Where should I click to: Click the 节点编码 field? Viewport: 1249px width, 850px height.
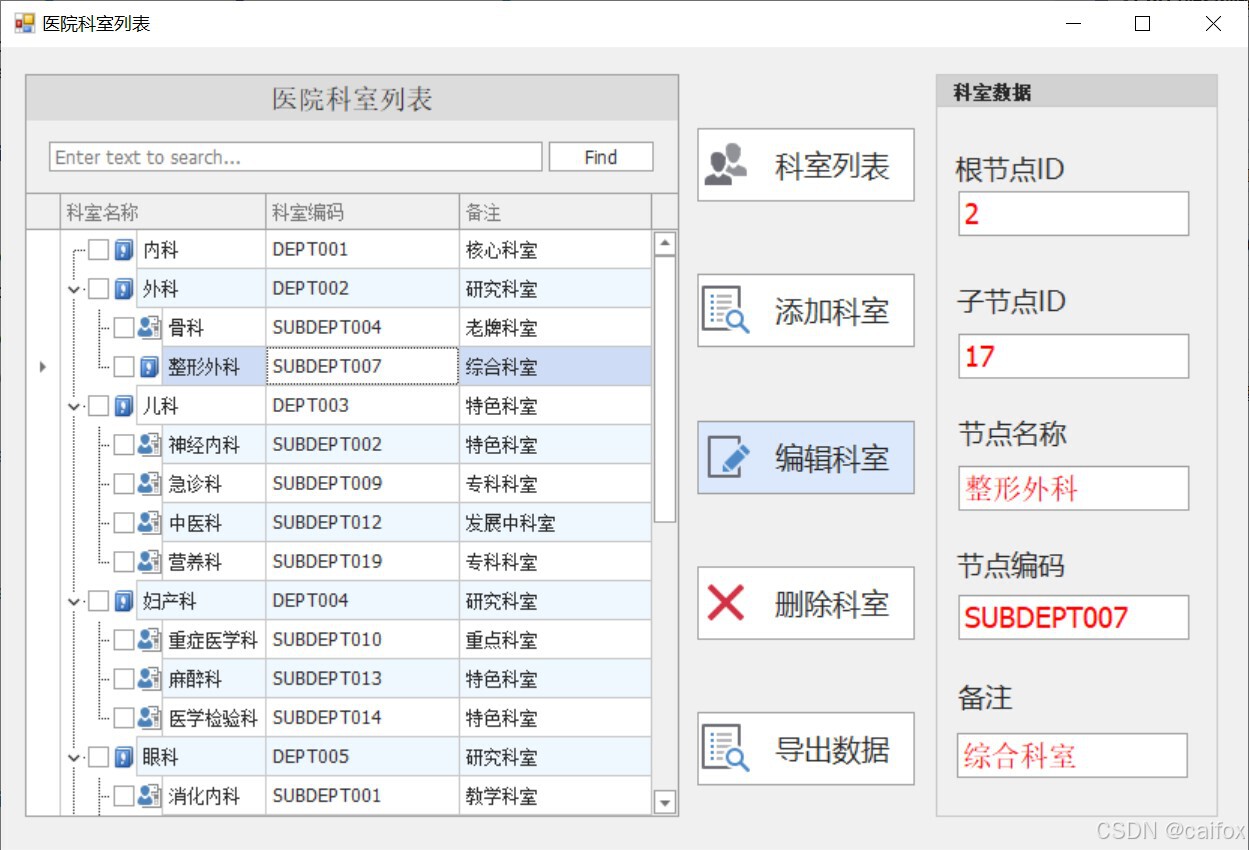[x=1073, y=618]
